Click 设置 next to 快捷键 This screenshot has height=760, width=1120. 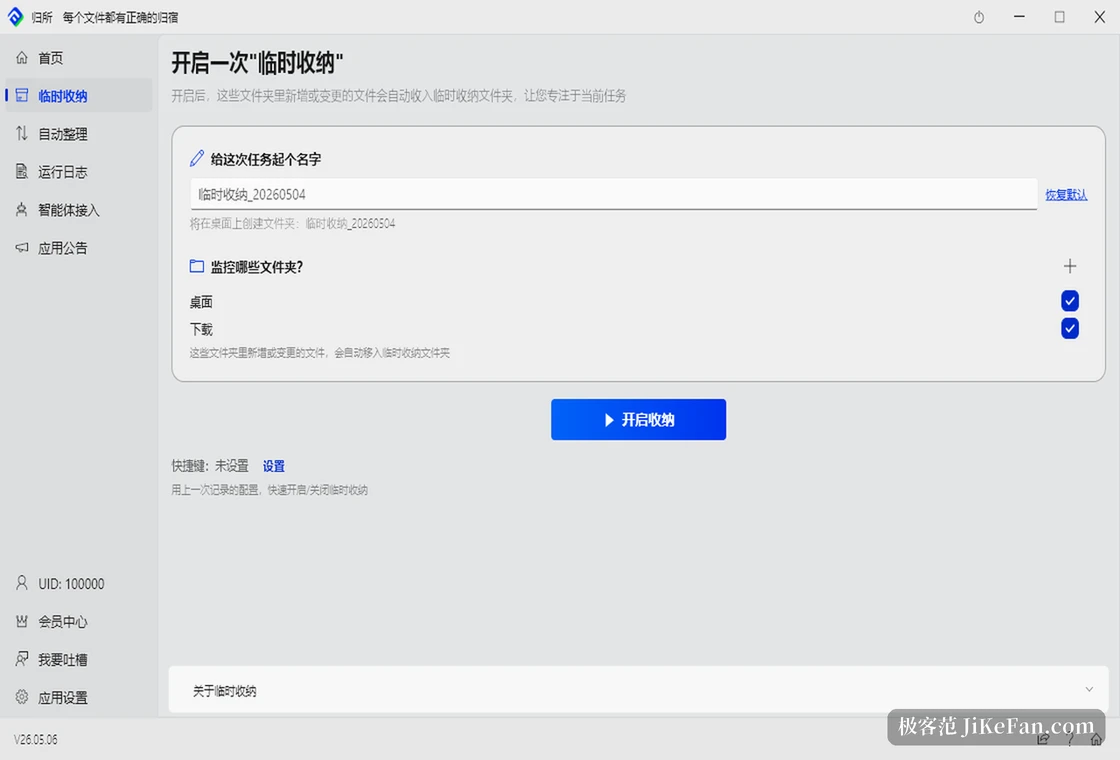pyautogui.click(x=274, y=466)
